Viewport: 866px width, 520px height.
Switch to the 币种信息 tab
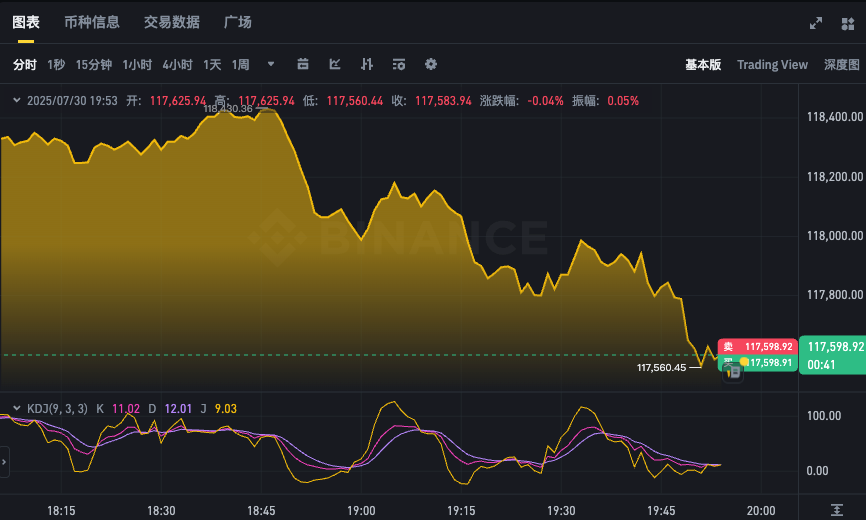(91, 22)
